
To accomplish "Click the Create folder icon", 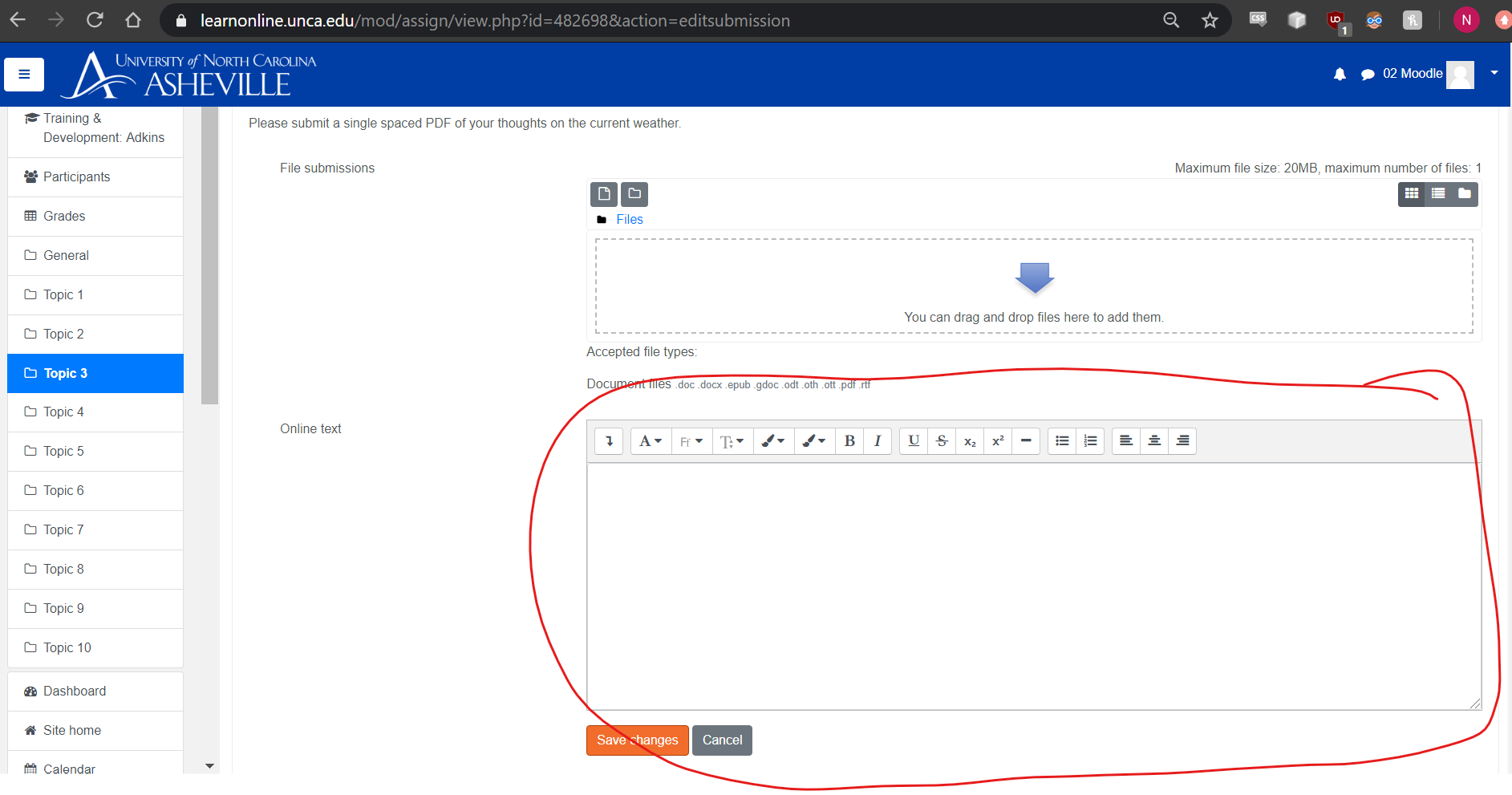I will pyautogui.click(x=634, y=194).
